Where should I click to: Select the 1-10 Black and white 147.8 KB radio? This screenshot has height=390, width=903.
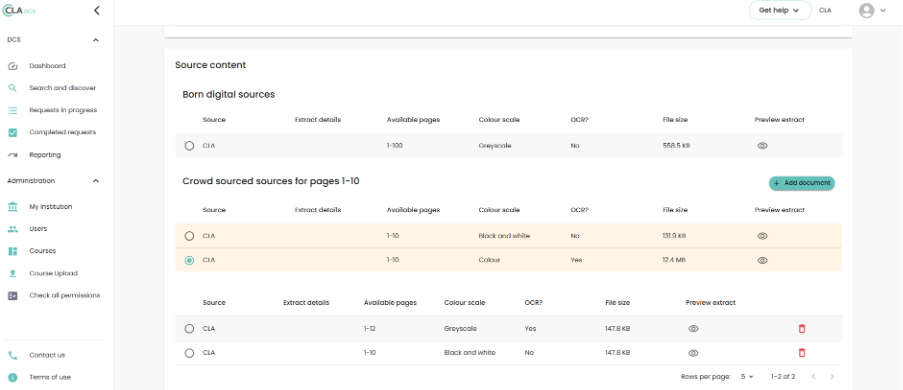(189, 353)
